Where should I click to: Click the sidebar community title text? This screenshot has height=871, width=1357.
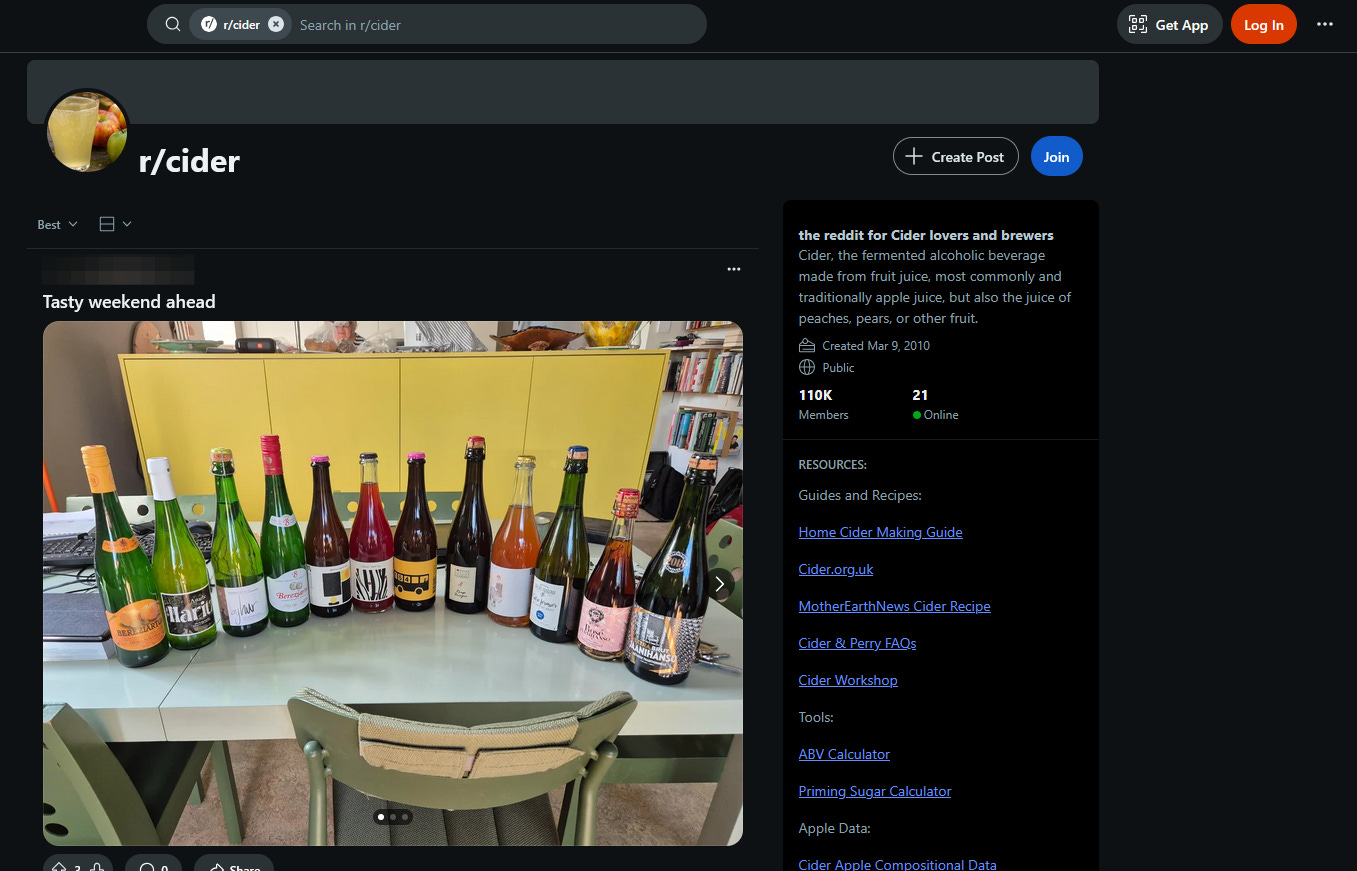pos(926,235)
